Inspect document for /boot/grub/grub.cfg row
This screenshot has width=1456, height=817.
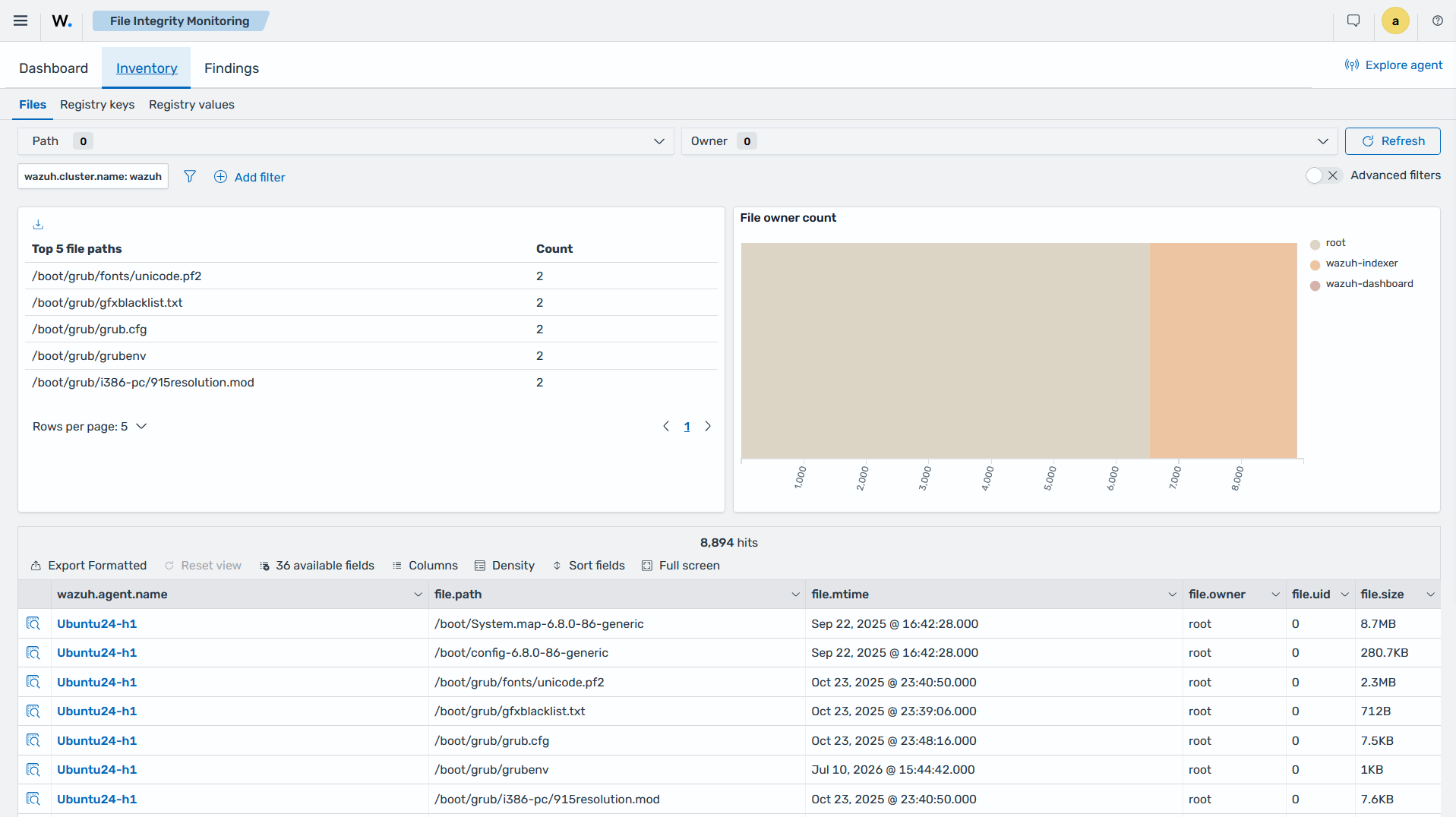coord(33,740)
